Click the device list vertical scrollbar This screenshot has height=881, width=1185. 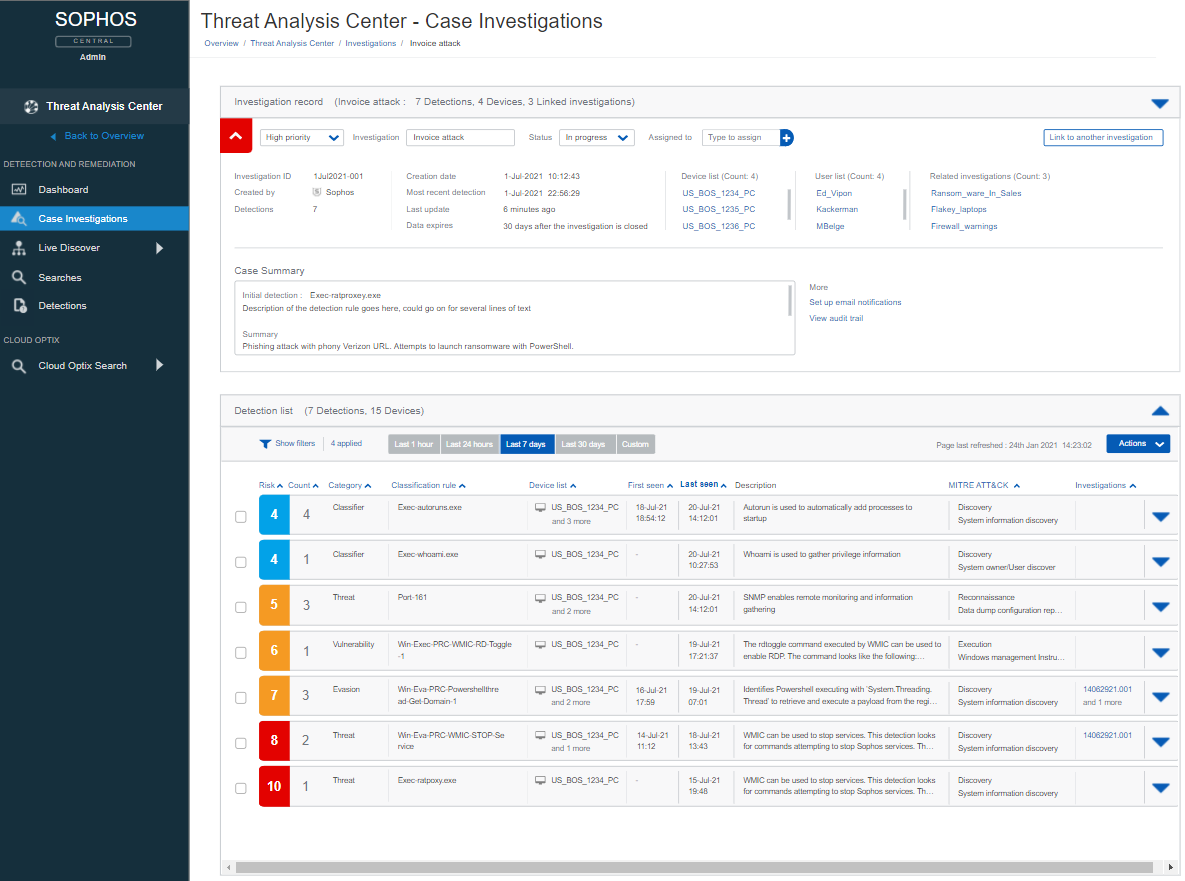click(x=790, y=204)
